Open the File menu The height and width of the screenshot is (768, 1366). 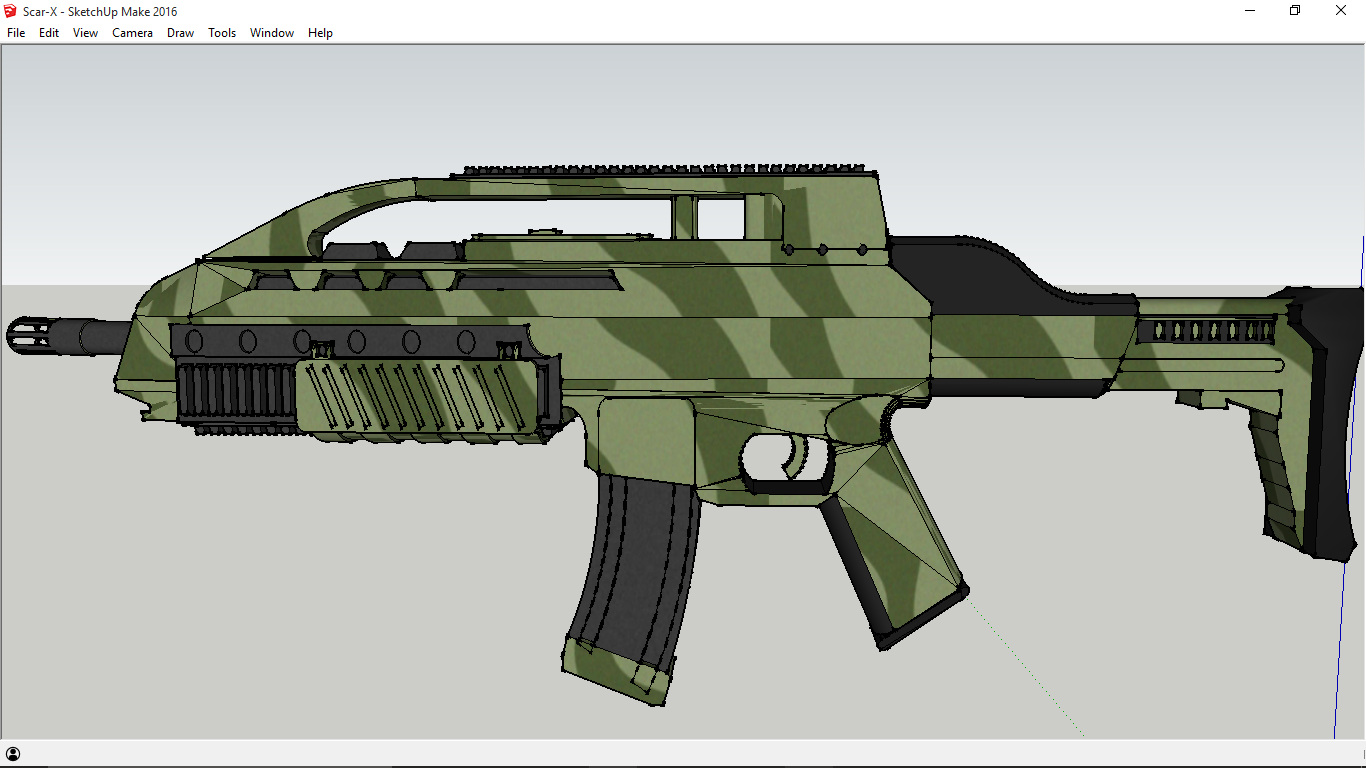pos(15,33)
